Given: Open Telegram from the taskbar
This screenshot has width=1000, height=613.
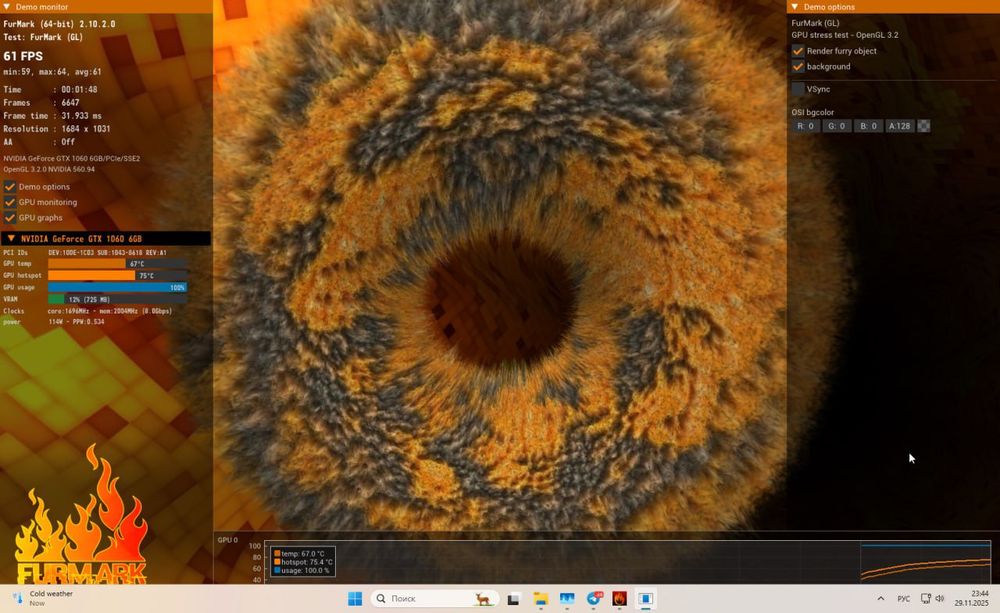Looking at the screenshot, I should [x=594, y=599].
